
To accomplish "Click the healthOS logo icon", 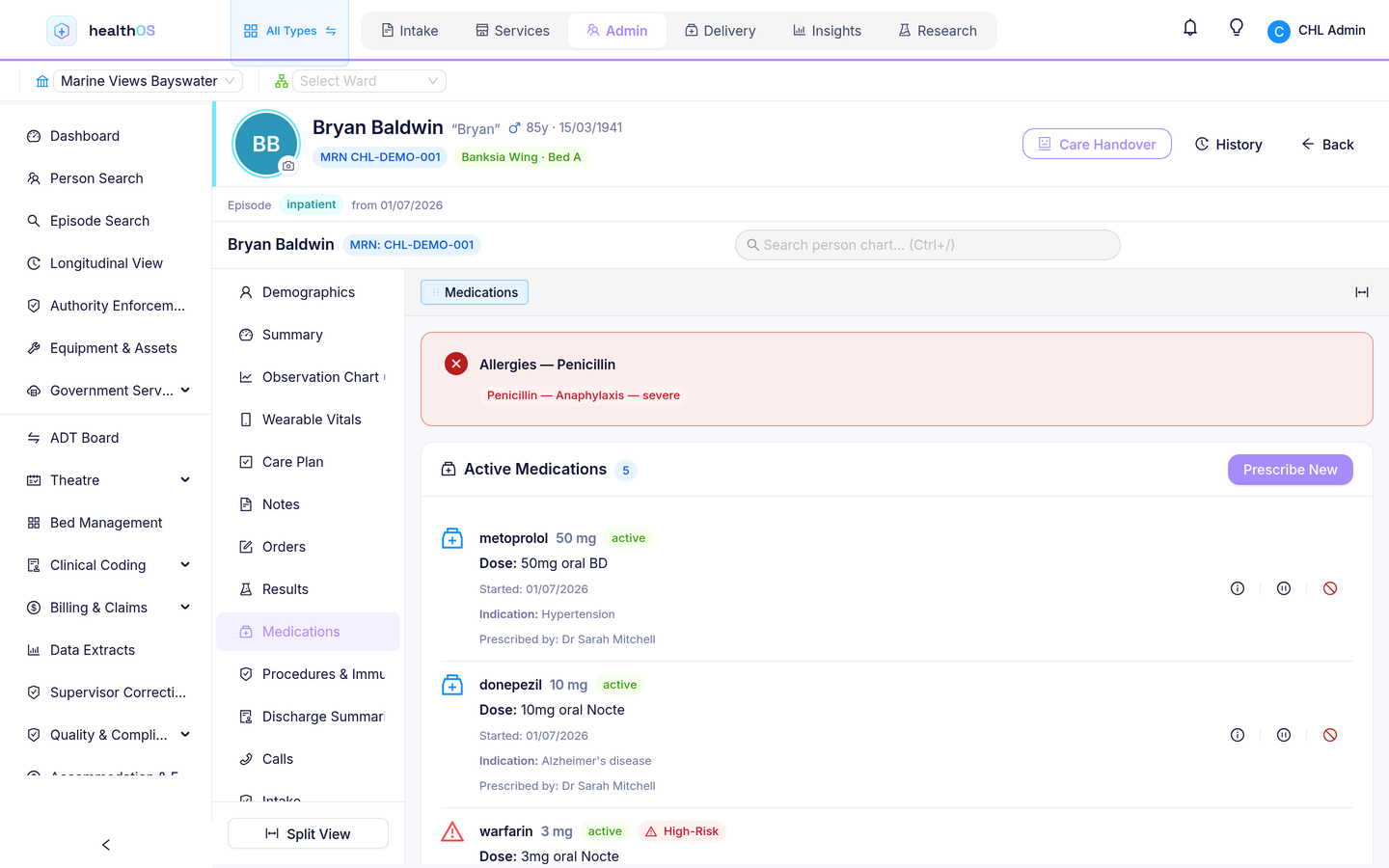I will click(62, 31).
